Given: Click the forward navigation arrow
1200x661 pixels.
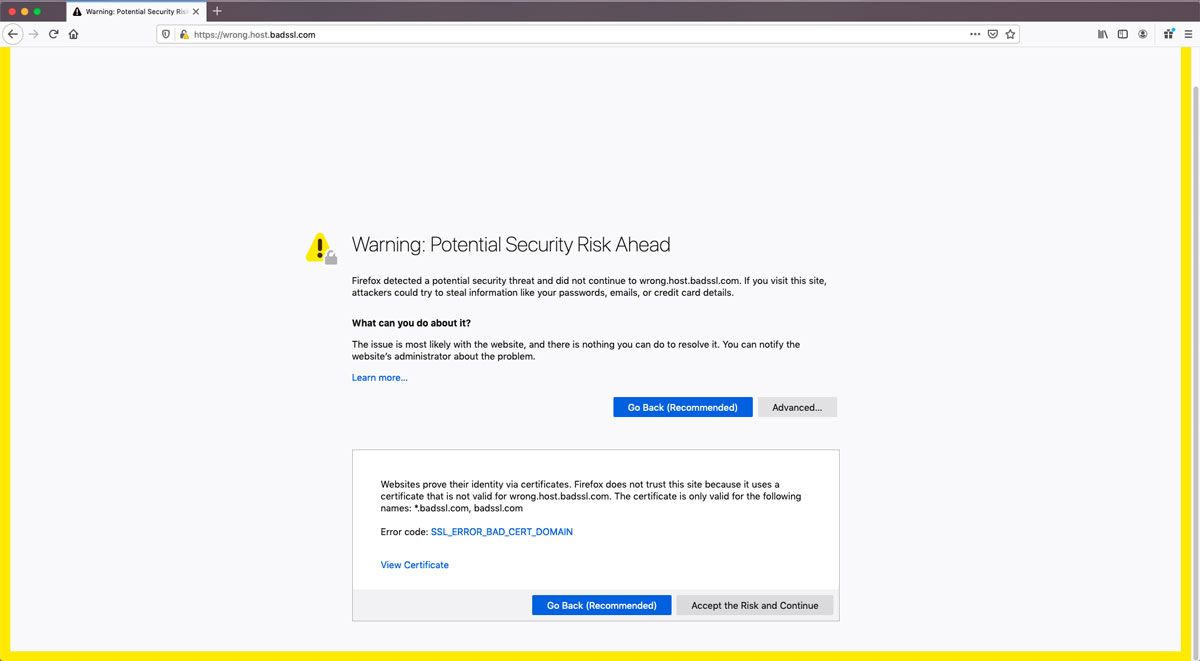Looking at the screenshot, I should [34, 34].
